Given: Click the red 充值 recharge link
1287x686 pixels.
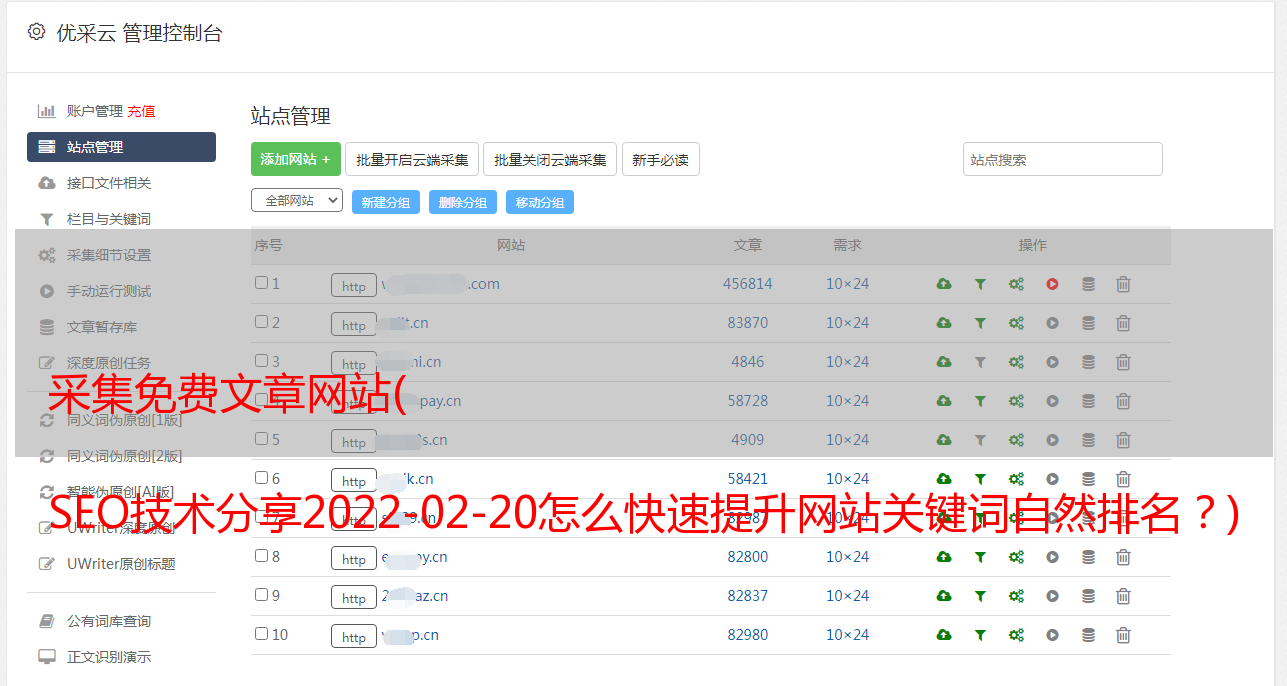Looking at the screenshot, I should pos(141,111).
